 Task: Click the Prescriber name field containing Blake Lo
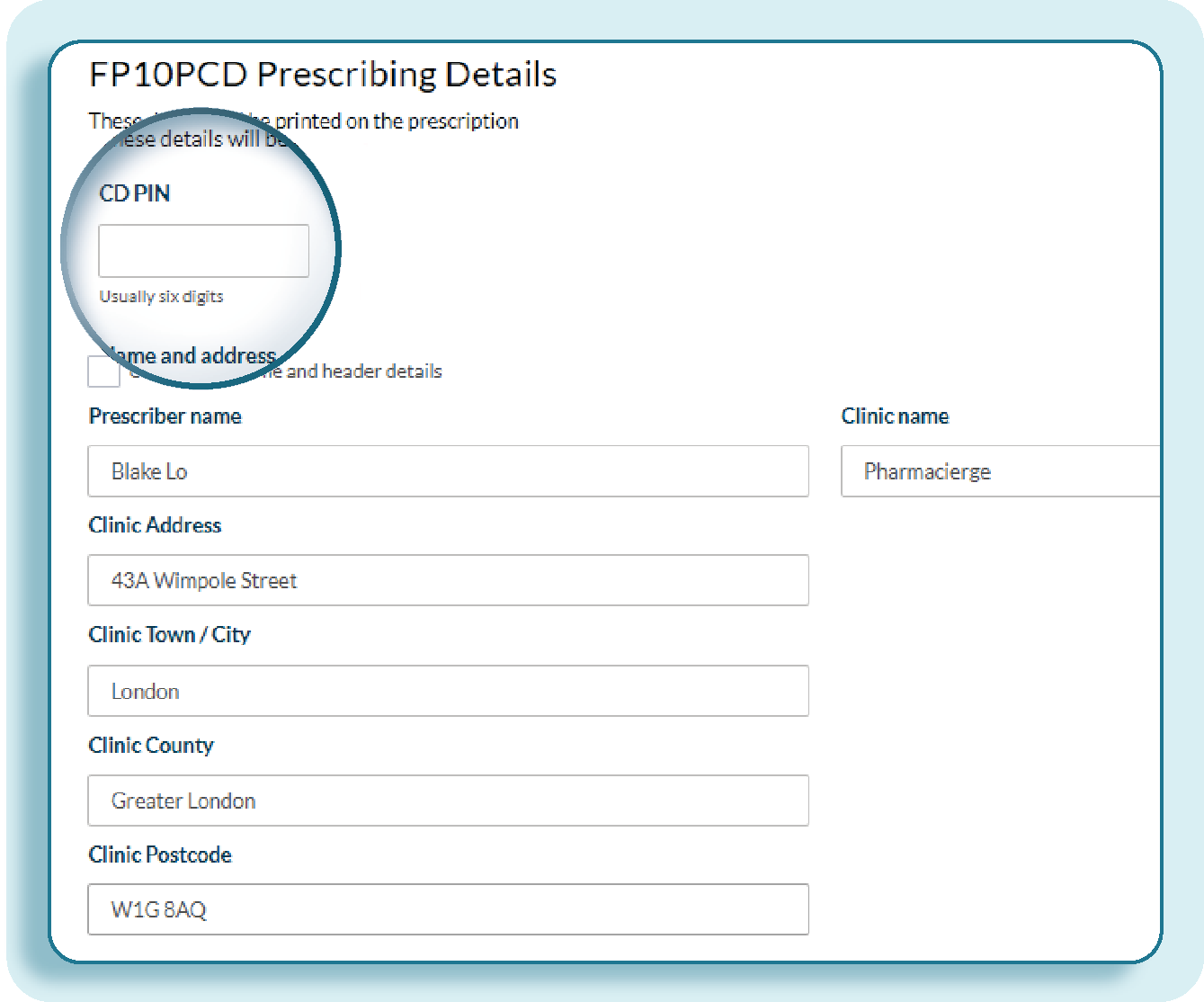448,471
